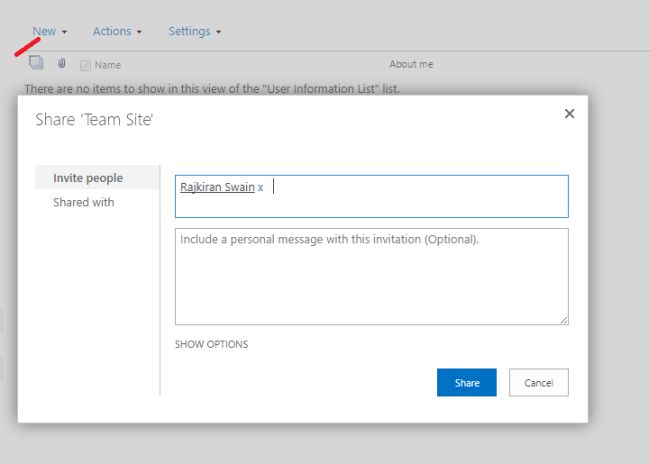This screenshot has width=650, height=464.
Task: Click the paperclip attachment column icon
Action: 61,64
